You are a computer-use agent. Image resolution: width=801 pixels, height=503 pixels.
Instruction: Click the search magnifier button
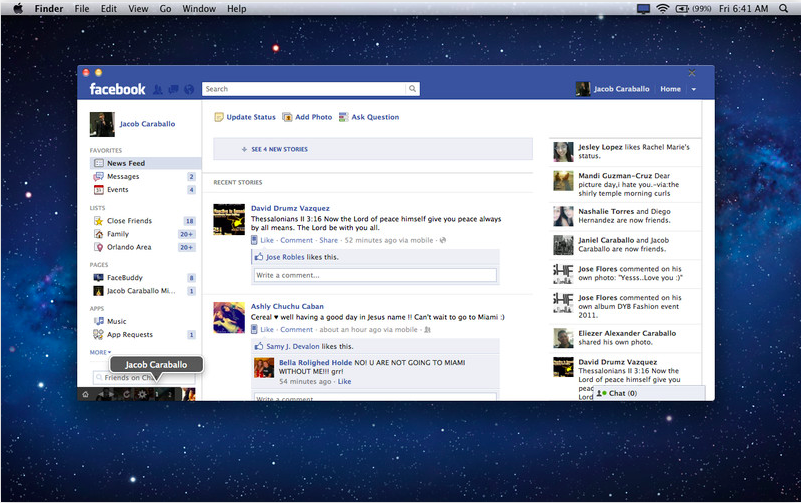(x=412, y=89)
